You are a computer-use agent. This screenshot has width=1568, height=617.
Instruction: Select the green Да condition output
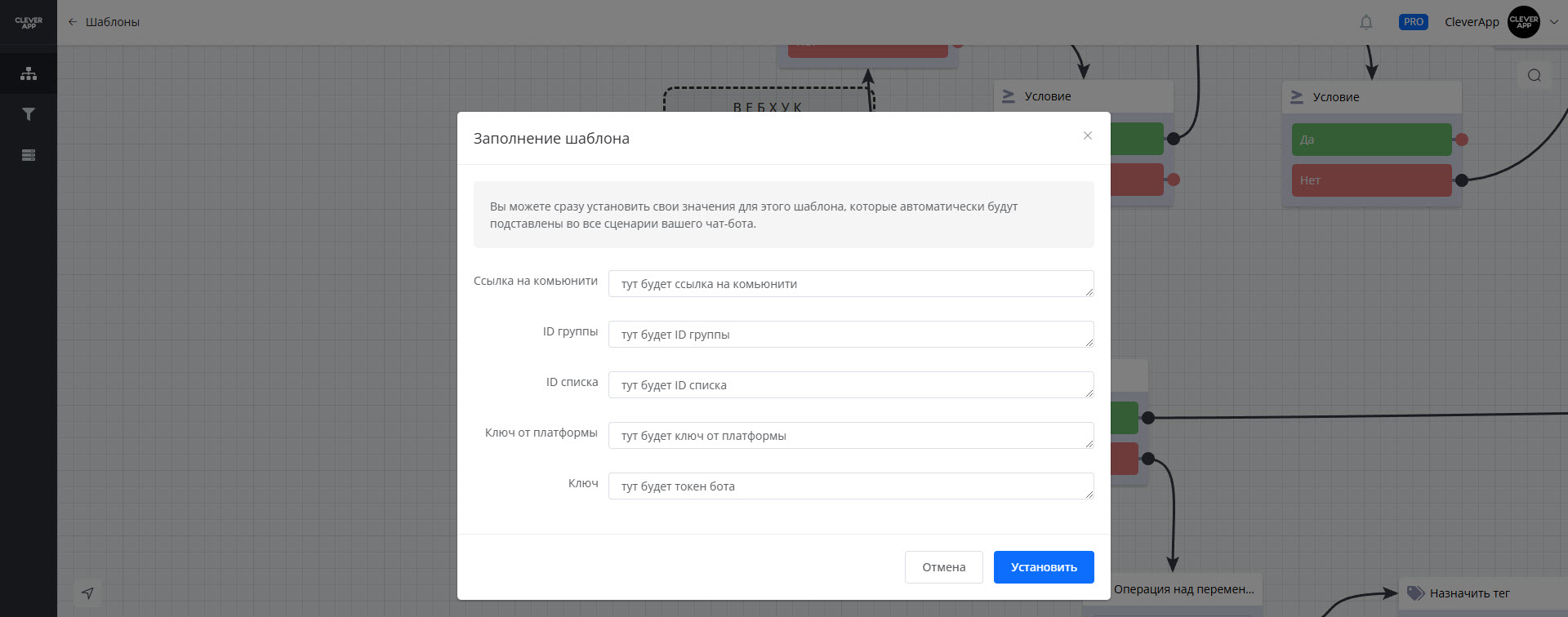point(1371,140)
